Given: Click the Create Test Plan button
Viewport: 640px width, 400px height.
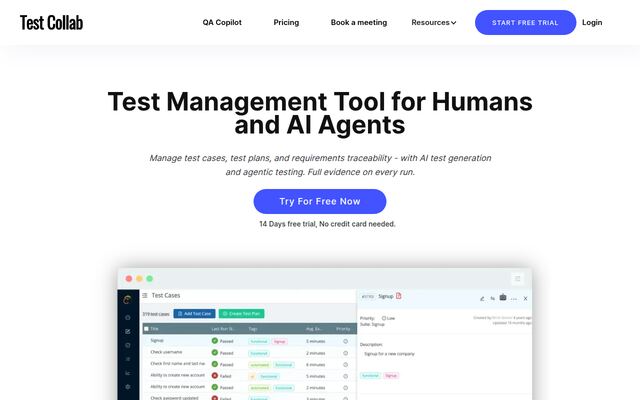Looking at the screenshot, I should (x=241, y=313).
